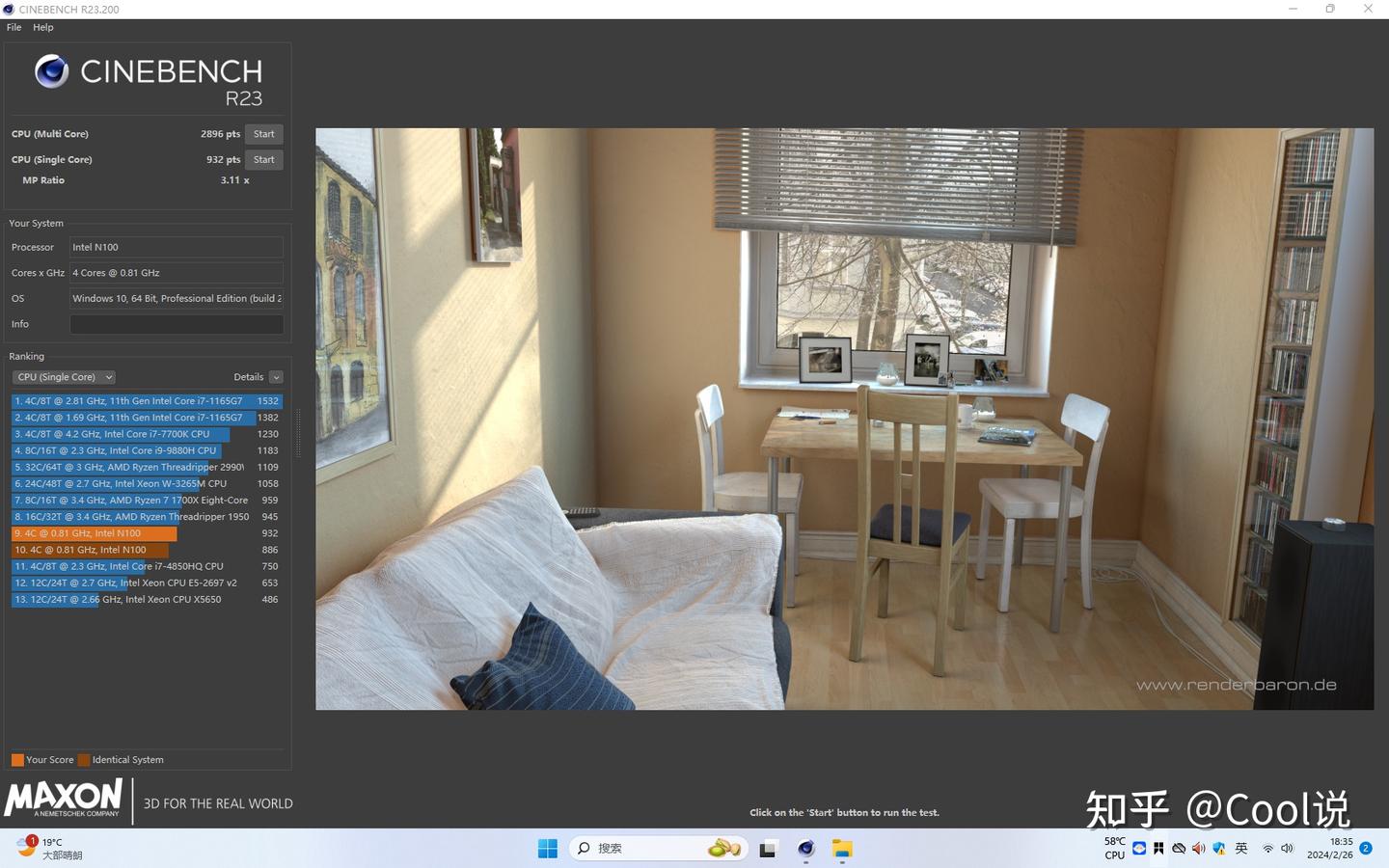Viewport: 1389px width, 868px height.
Task: Open the weather widget showing 19°C
Action: point(50,849)
